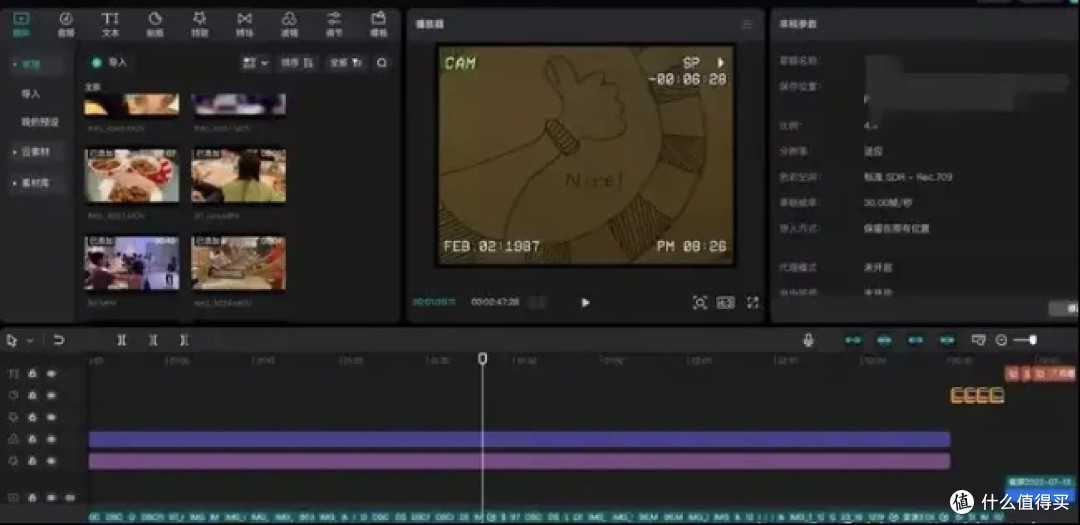This screenshot has width=1080, height=525.
Task: Select the orange sticker clips on timeline
Action: tap(977, 395)
